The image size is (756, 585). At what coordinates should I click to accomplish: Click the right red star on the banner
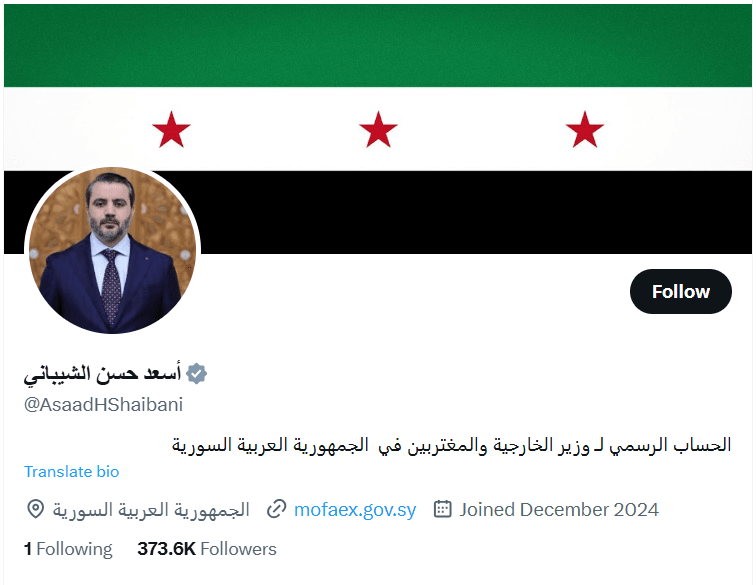coord(584,129)
